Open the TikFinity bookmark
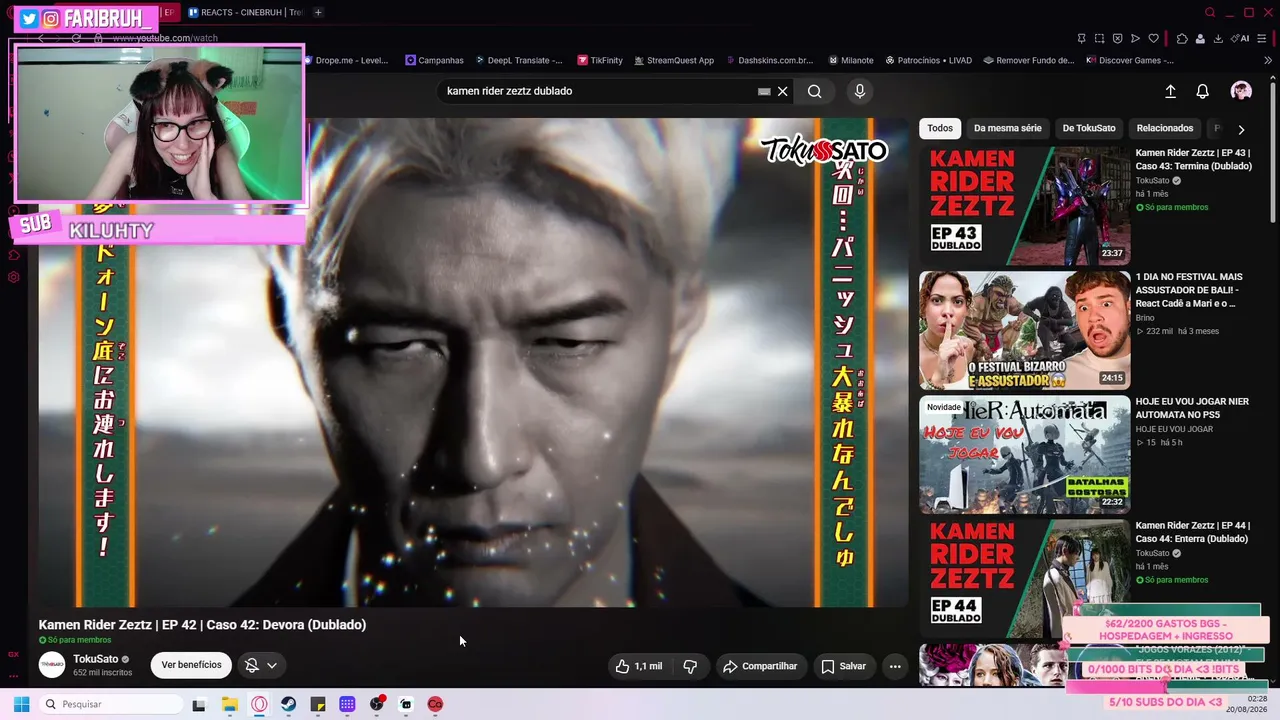This screenshot has width=1280, height=720. pos(600,60)
